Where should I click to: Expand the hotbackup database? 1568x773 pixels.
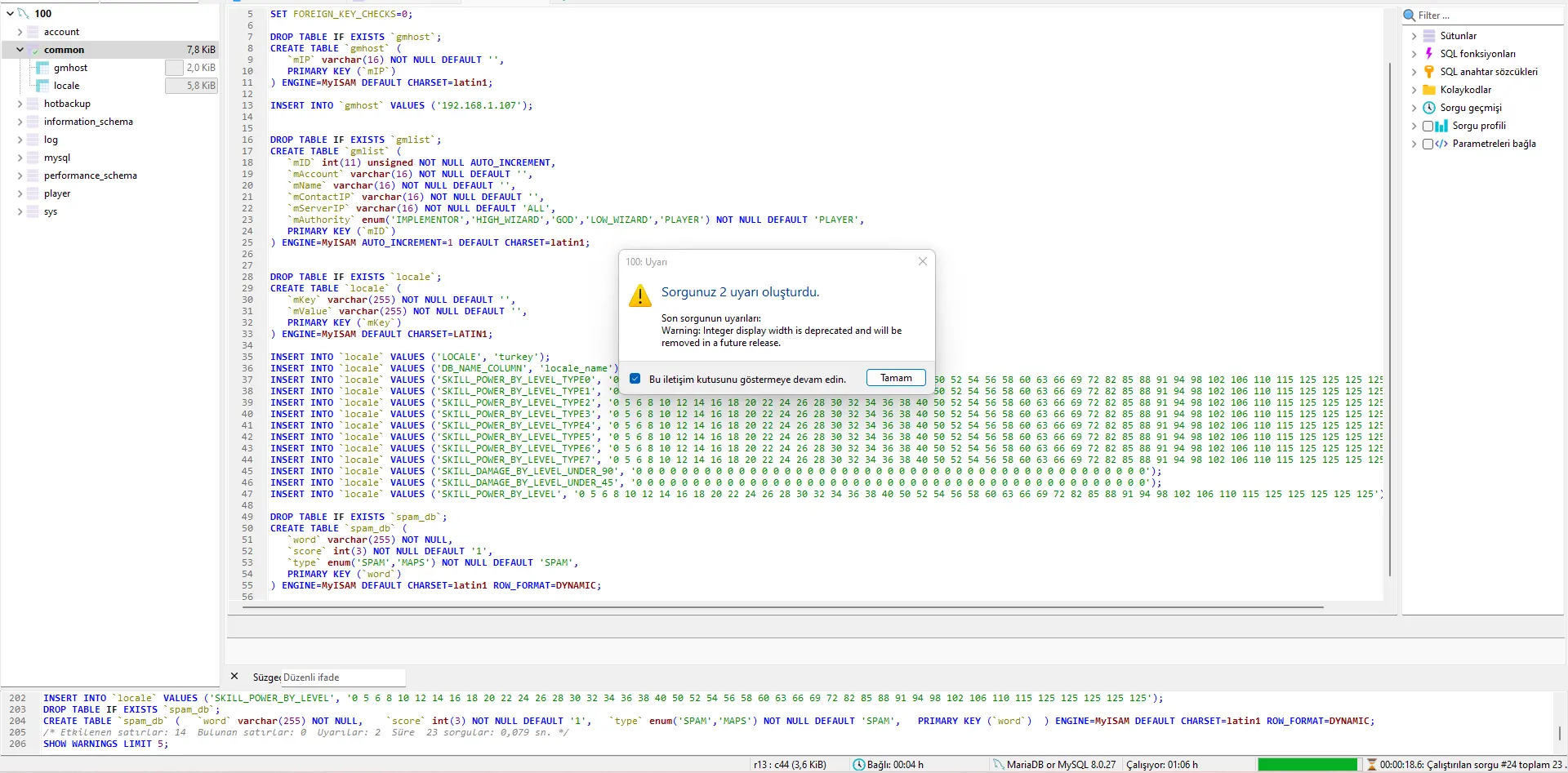coord(20,104)
